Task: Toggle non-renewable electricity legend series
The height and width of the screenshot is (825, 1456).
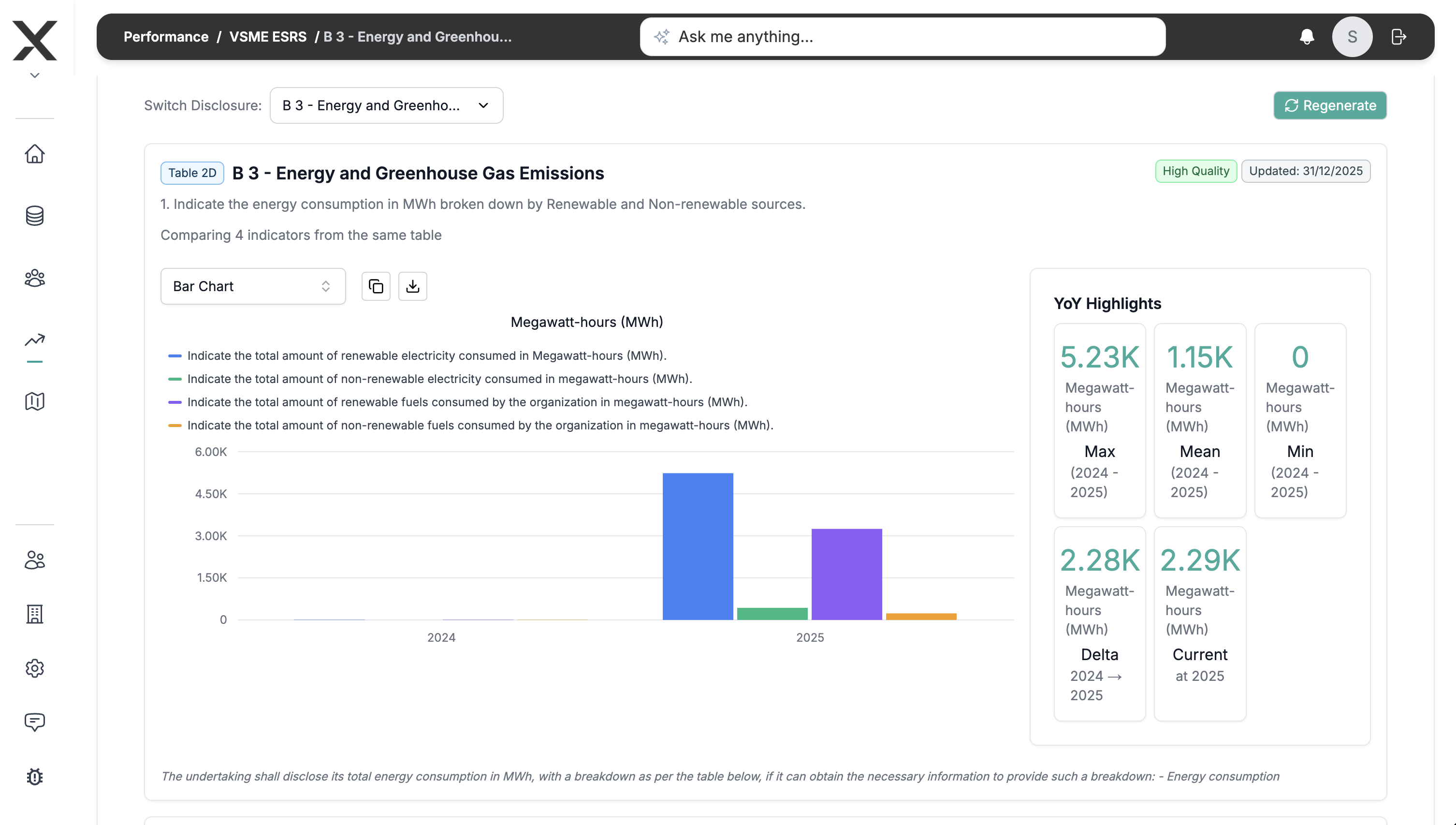Action: (439, 379)
